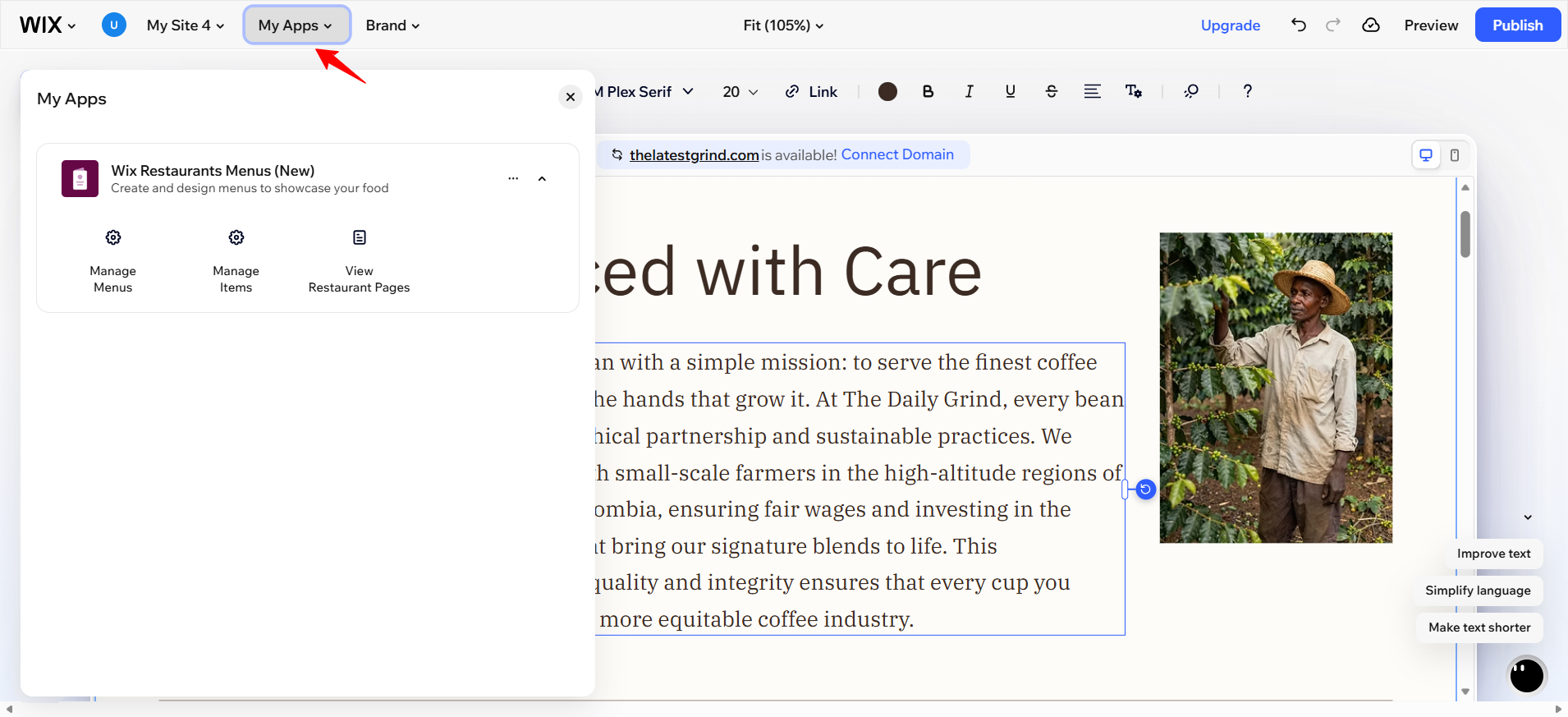This screenshot has height=717, width=1568.
Task: Click the farmer coffee plantation image
Action: (1276, 388)
